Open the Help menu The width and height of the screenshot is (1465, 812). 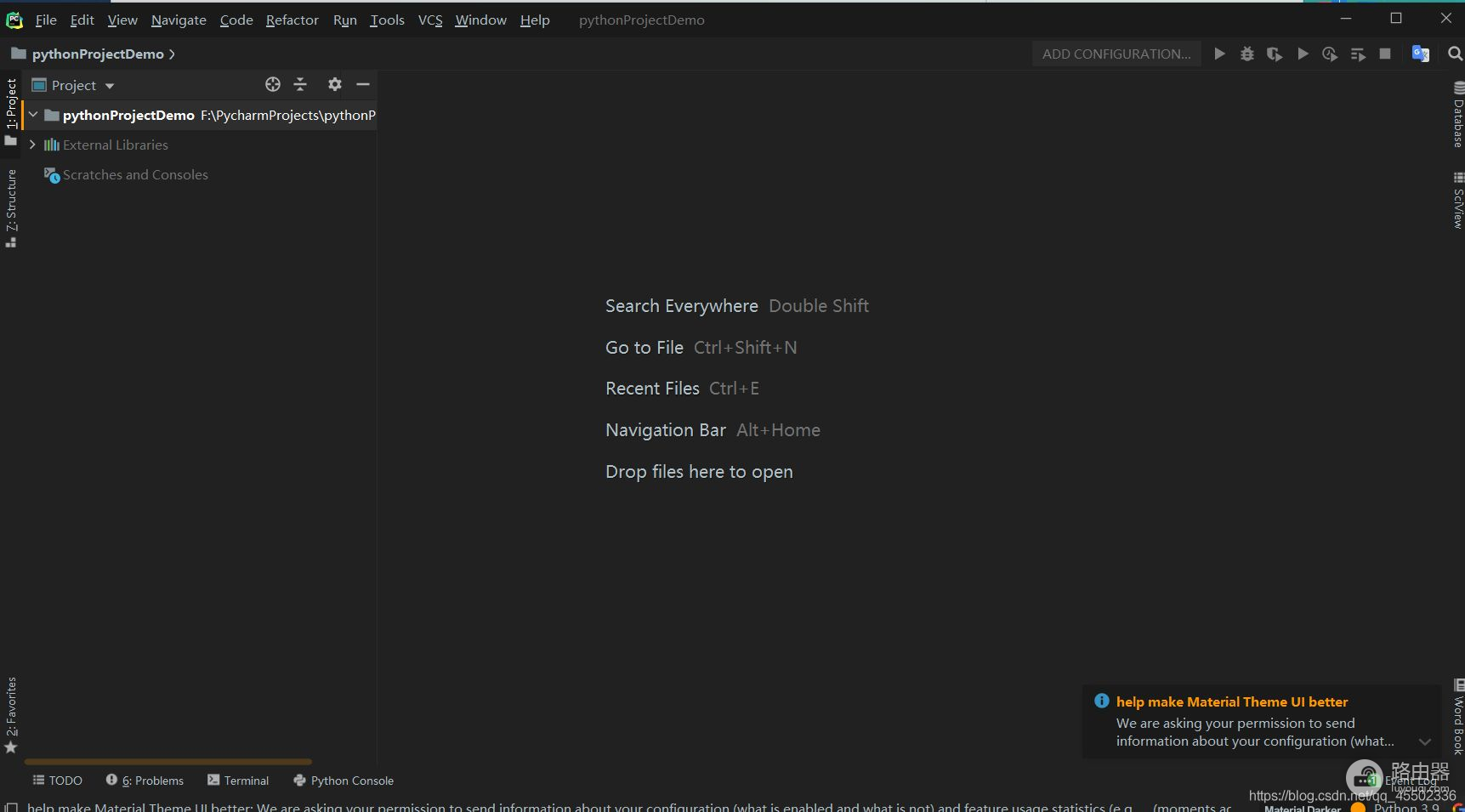(535, 20)
